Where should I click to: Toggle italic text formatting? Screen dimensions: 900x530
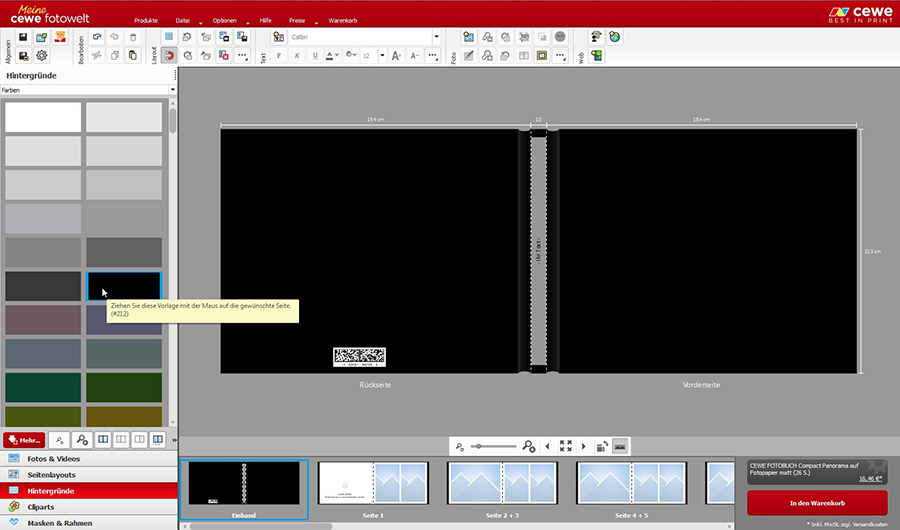coord(297,56)
